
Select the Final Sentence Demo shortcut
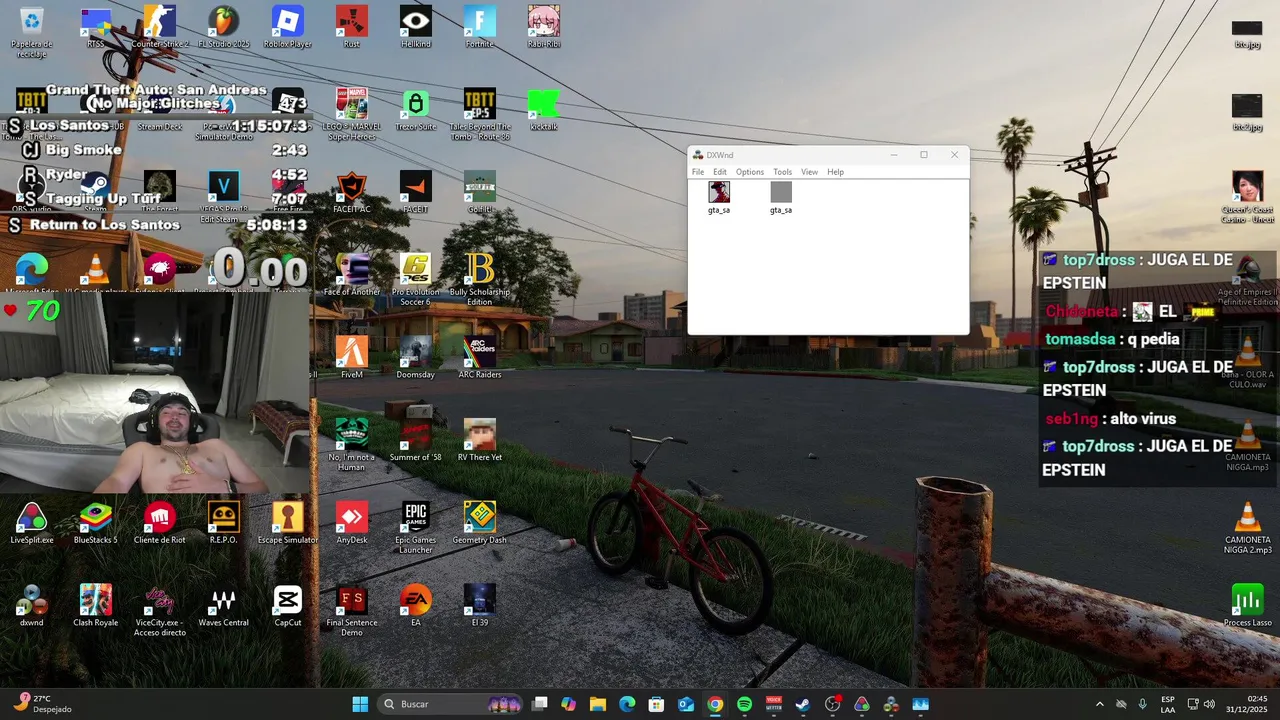(352, 612)
